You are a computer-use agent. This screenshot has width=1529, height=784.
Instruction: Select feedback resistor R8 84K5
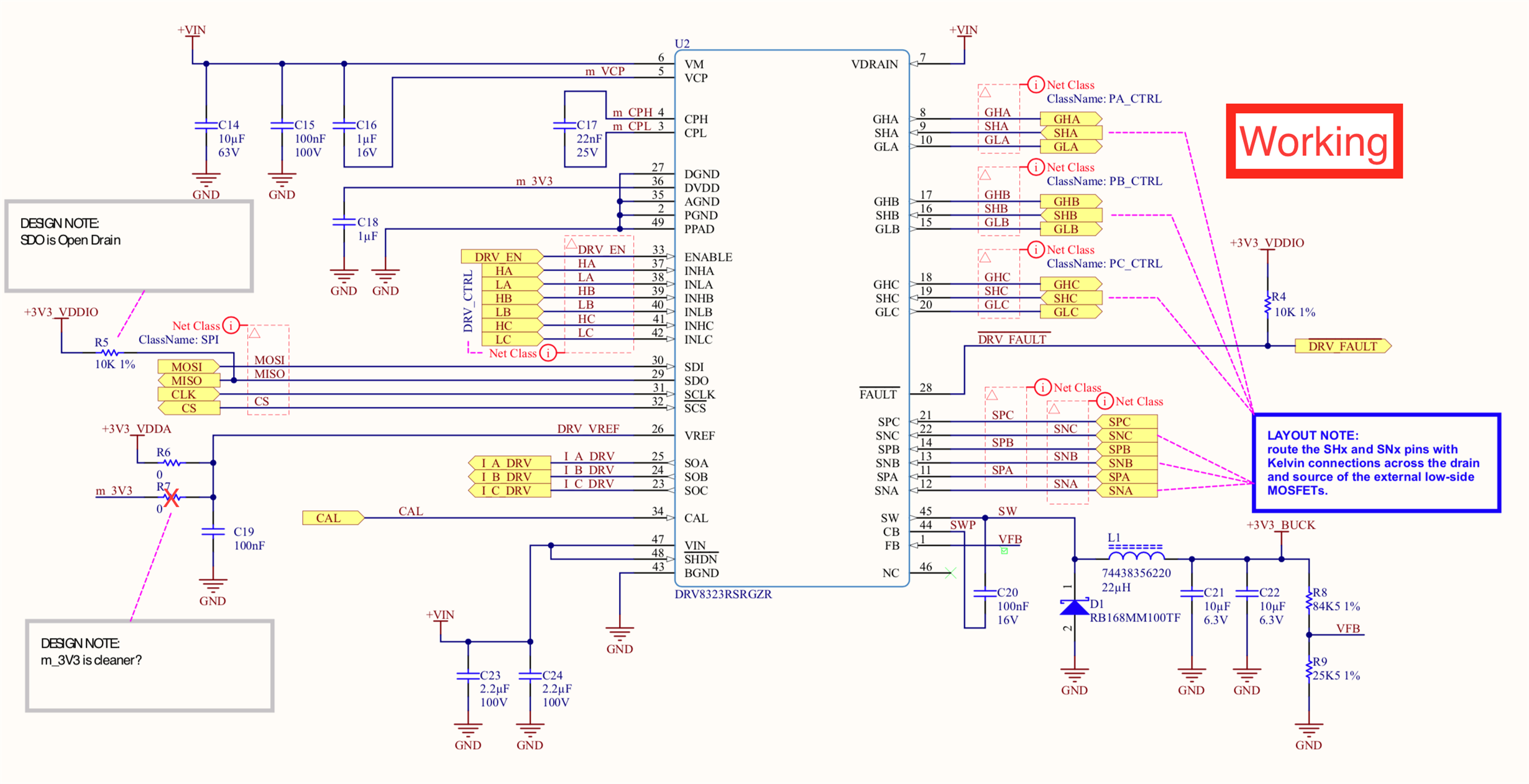[x=1309, y=600]
